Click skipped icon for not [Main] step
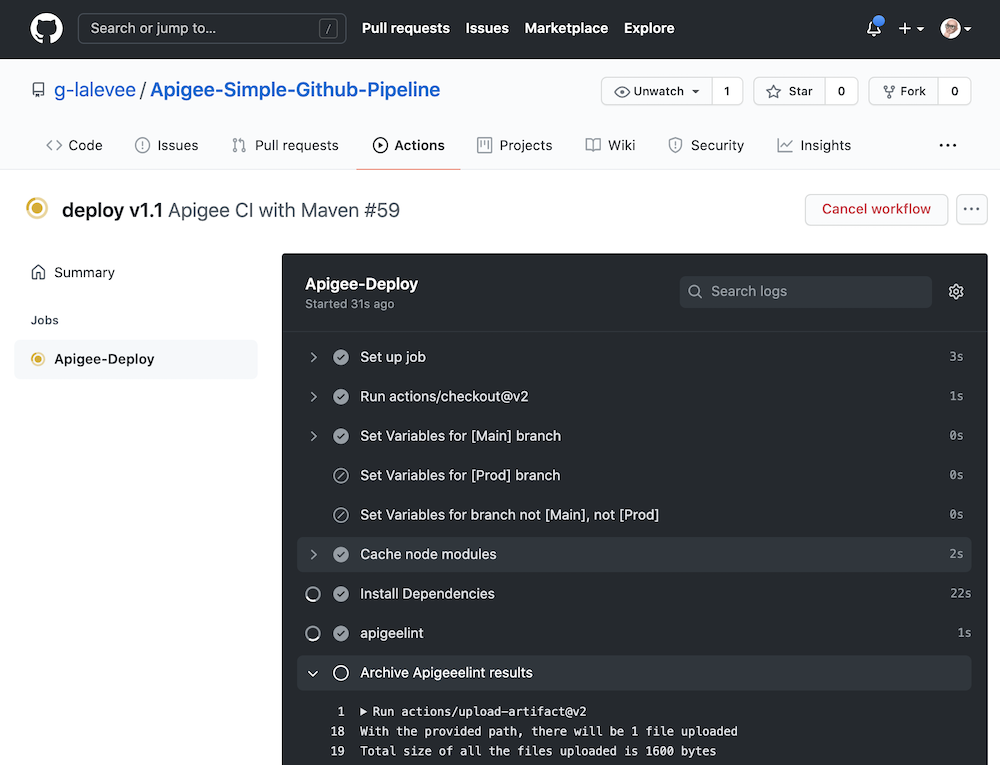This screenshot has height=765, width=1000. click(341, 515)
